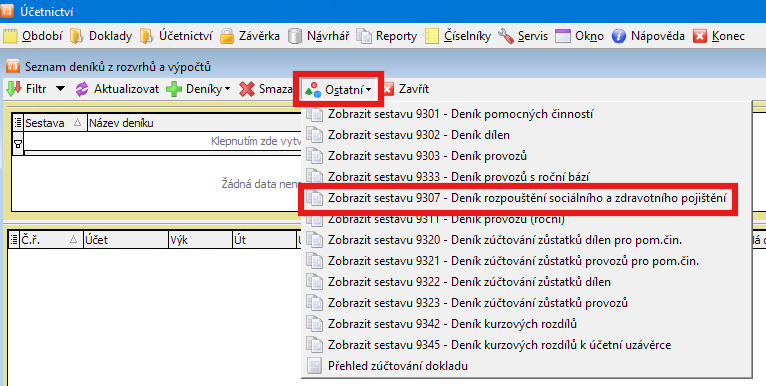This screenshot has width=766, height=386.
Task: Sort by the Út column header
Action: [x=264, y=239]
